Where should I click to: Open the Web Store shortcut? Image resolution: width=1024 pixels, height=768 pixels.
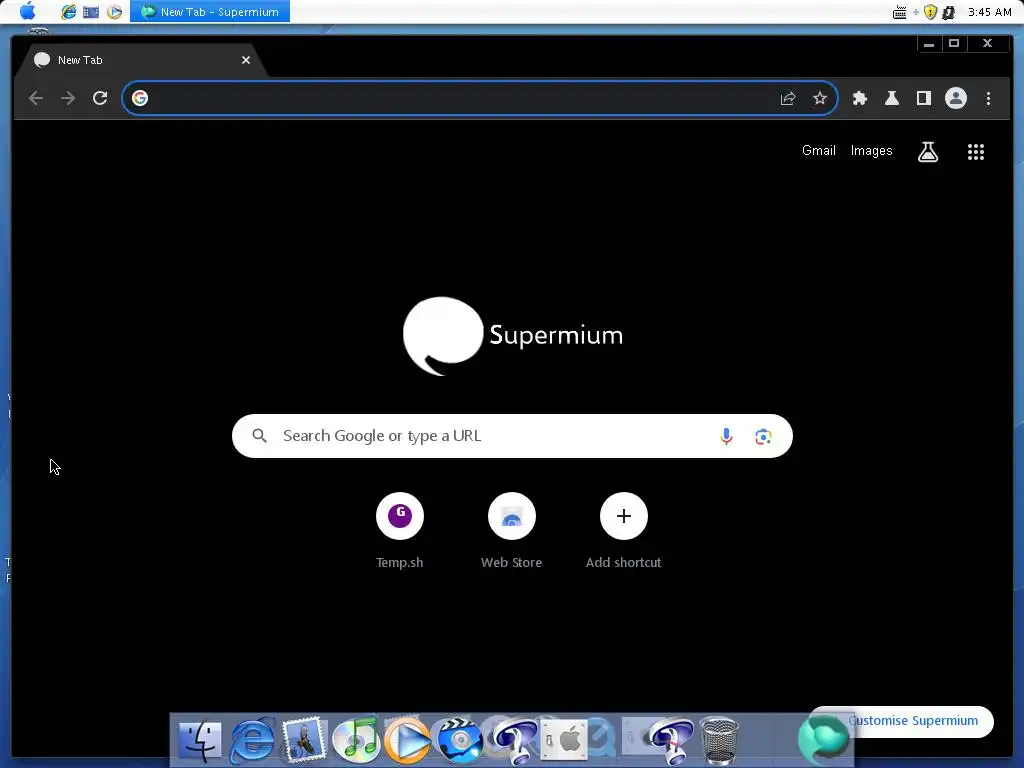(511, 531)
